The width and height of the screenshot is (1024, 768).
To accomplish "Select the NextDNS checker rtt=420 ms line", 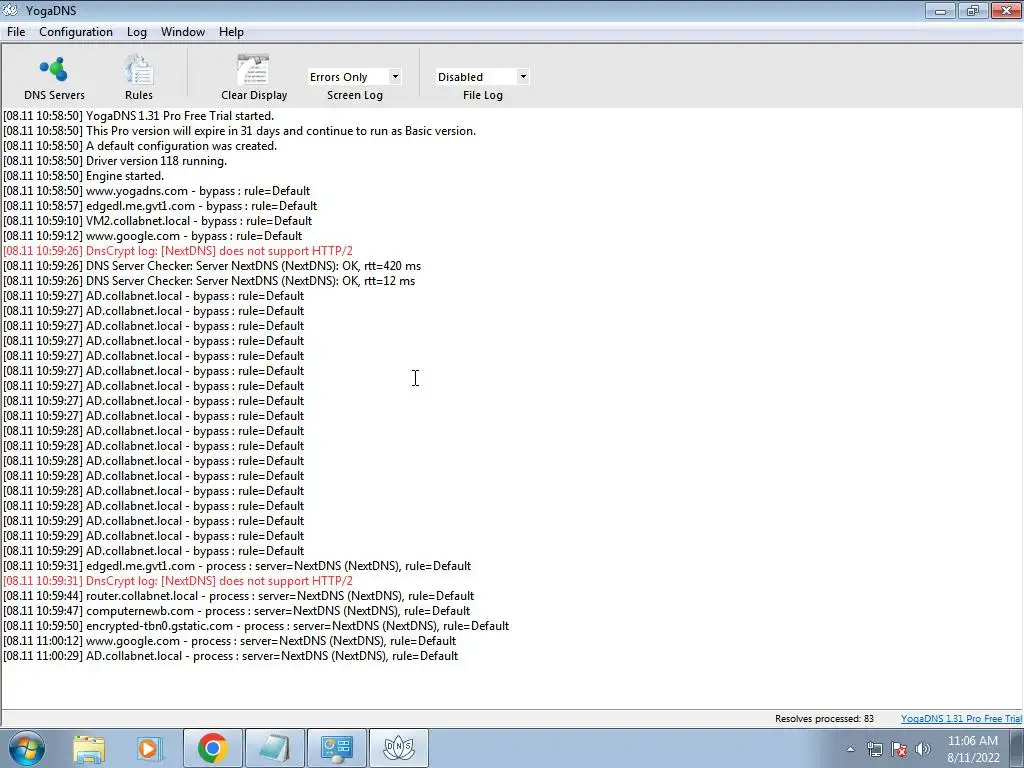I will pos(212,266).
